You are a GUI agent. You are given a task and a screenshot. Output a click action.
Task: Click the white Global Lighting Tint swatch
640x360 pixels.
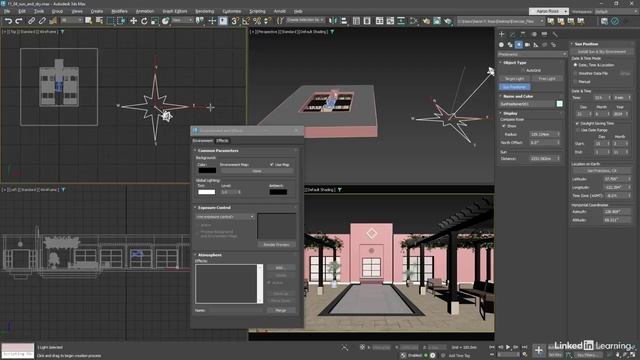click(207, 192)
